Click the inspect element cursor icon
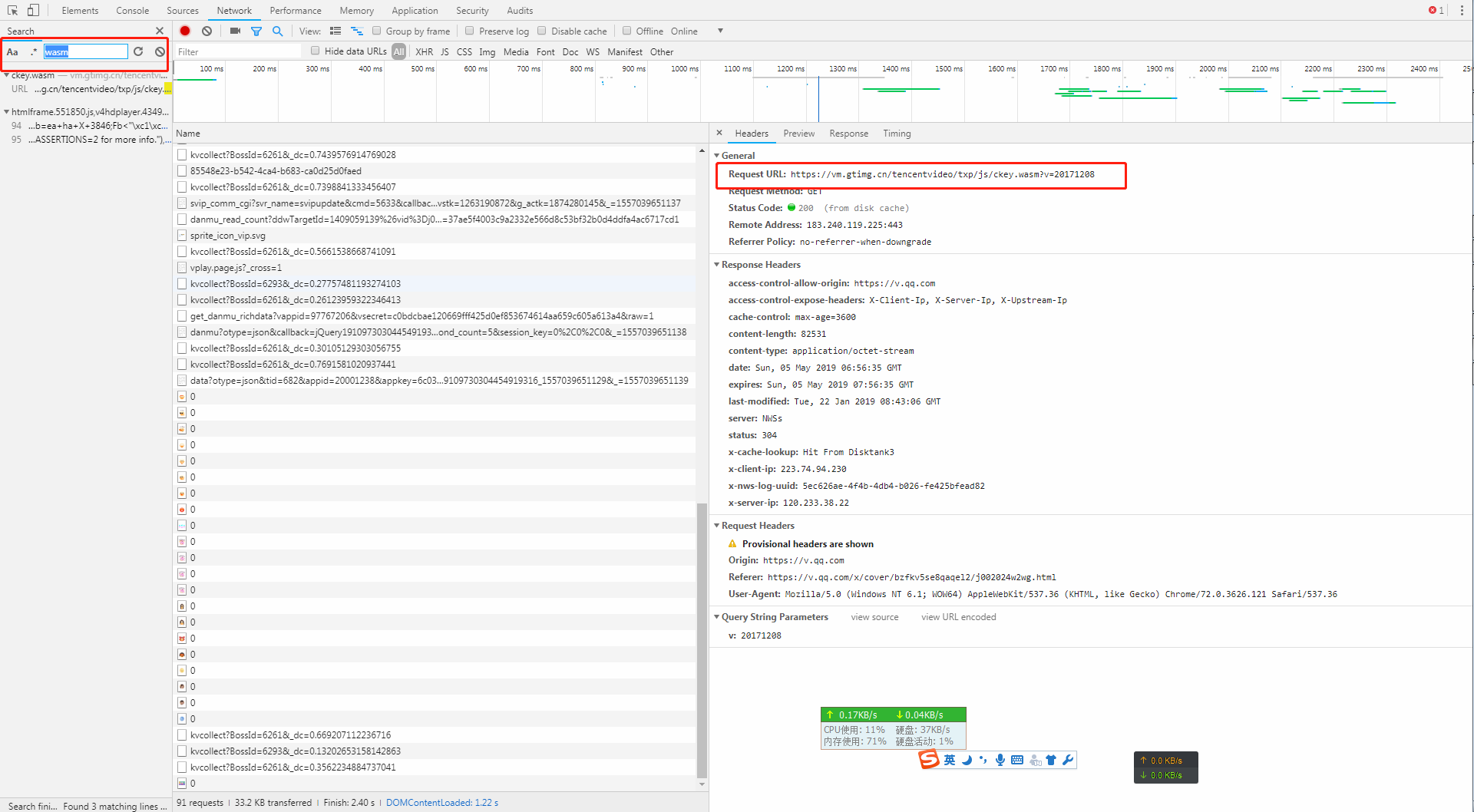The width and height of the screenshot is (1474, 812). [12, 10]
